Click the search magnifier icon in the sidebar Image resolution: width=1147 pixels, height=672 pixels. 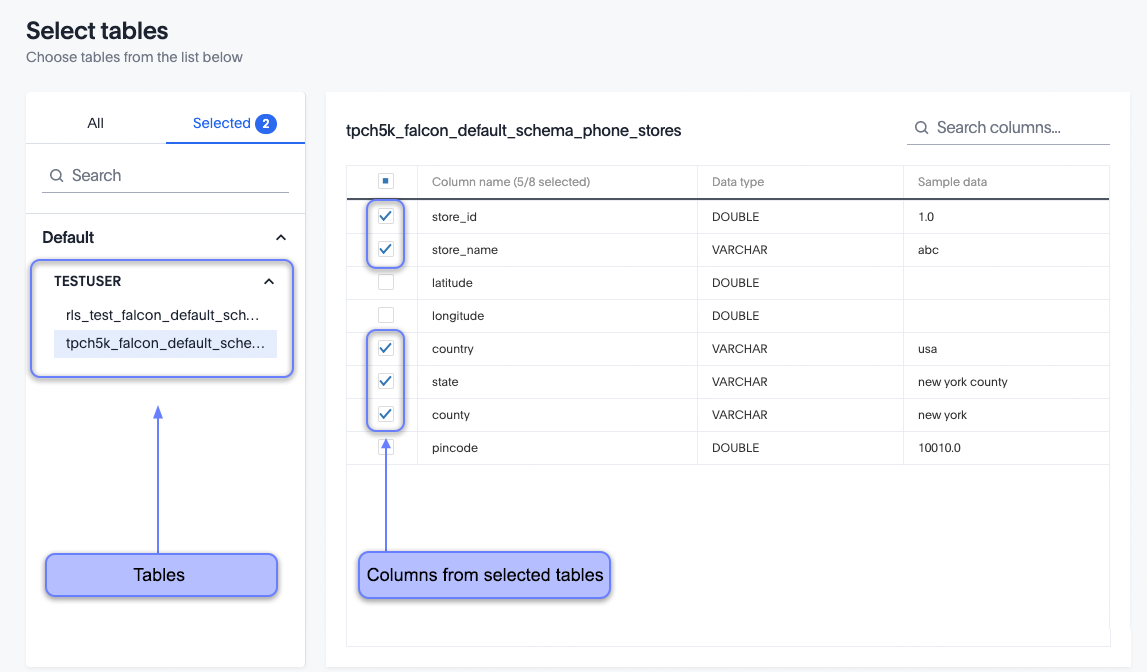click(57, 175)
